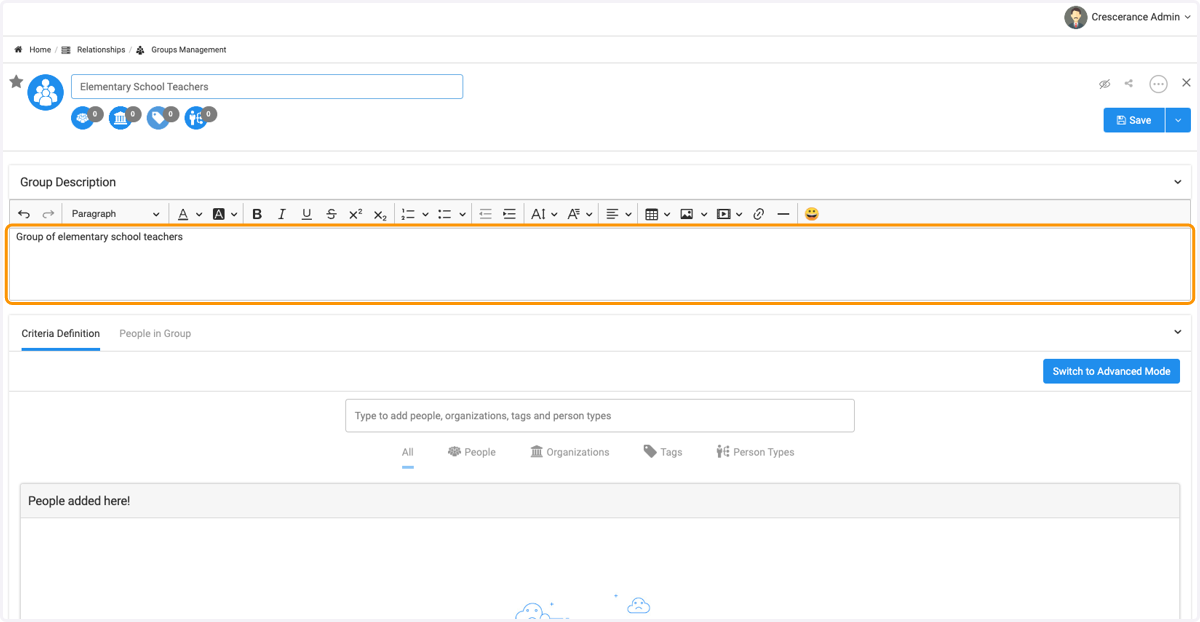This screenshot has height=622, width=1200.
Task: Close the group editor with X
Action: [x=1186, y=83]
